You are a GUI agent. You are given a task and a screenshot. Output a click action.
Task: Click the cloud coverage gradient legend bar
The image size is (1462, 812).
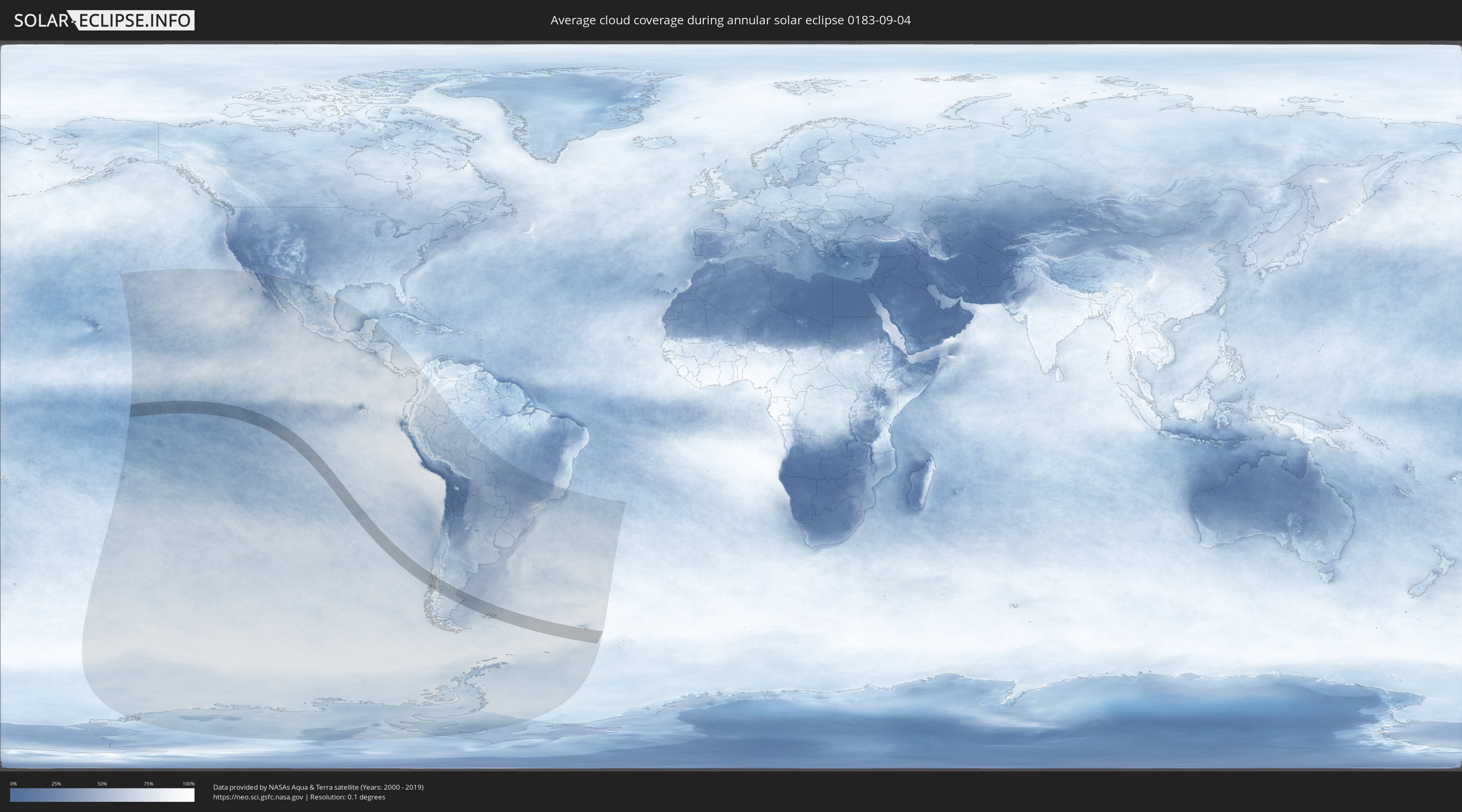[102, 795]
